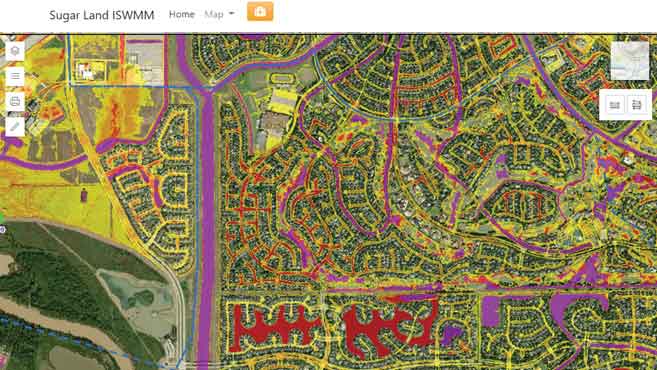Click the small circular icon at left map edge
Viewport: 657px width, 370px height.
click(x=3, y=229)
